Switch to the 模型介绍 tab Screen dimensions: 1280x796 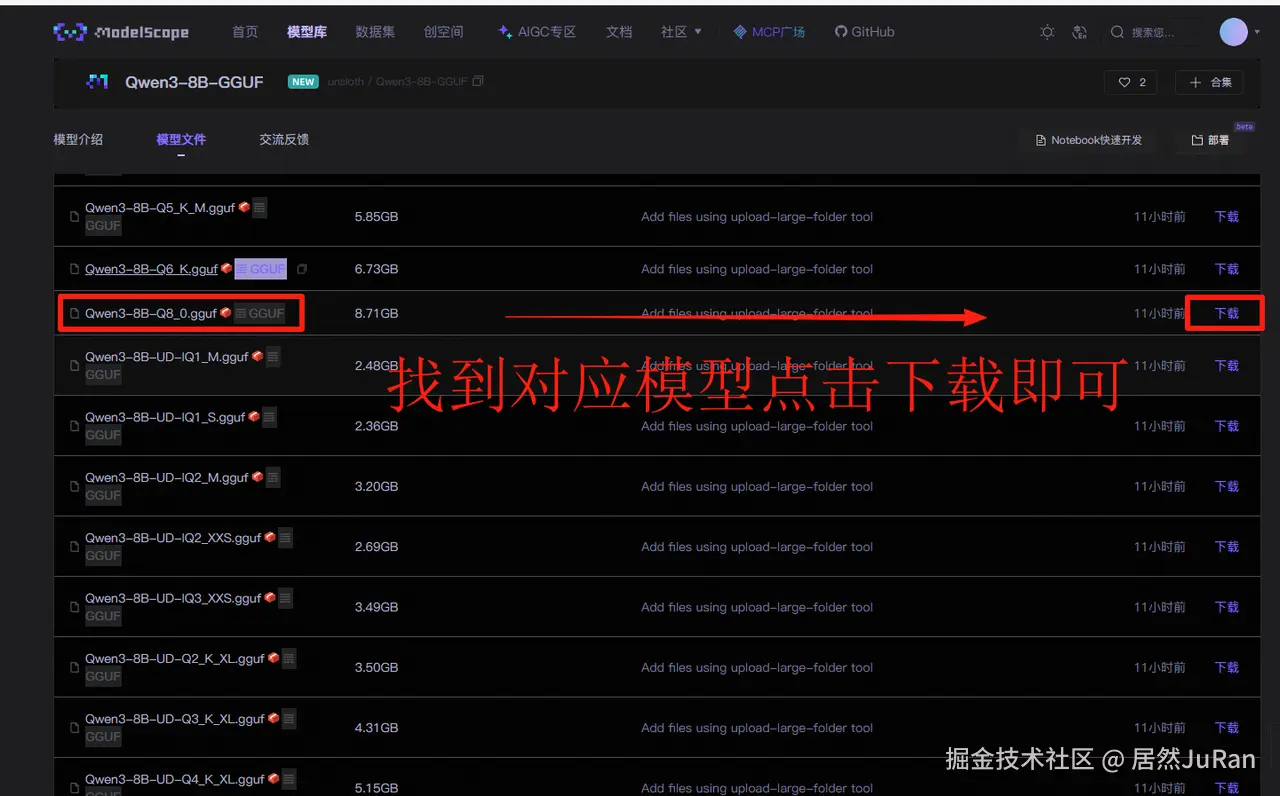pos(78,140)
